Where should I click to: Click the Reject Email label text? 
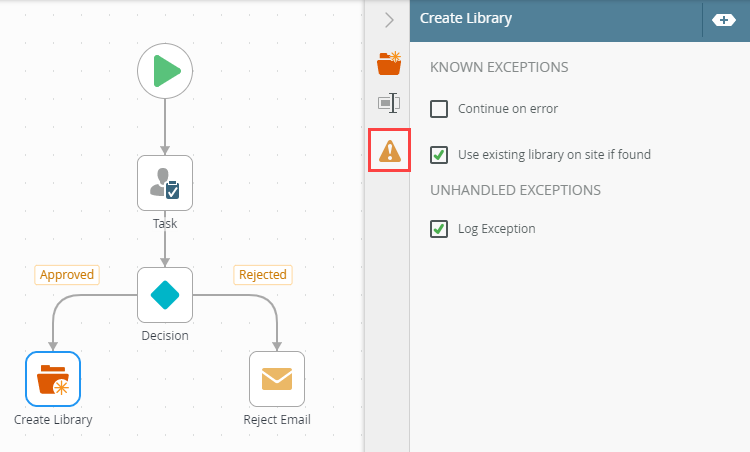point(277,420)
